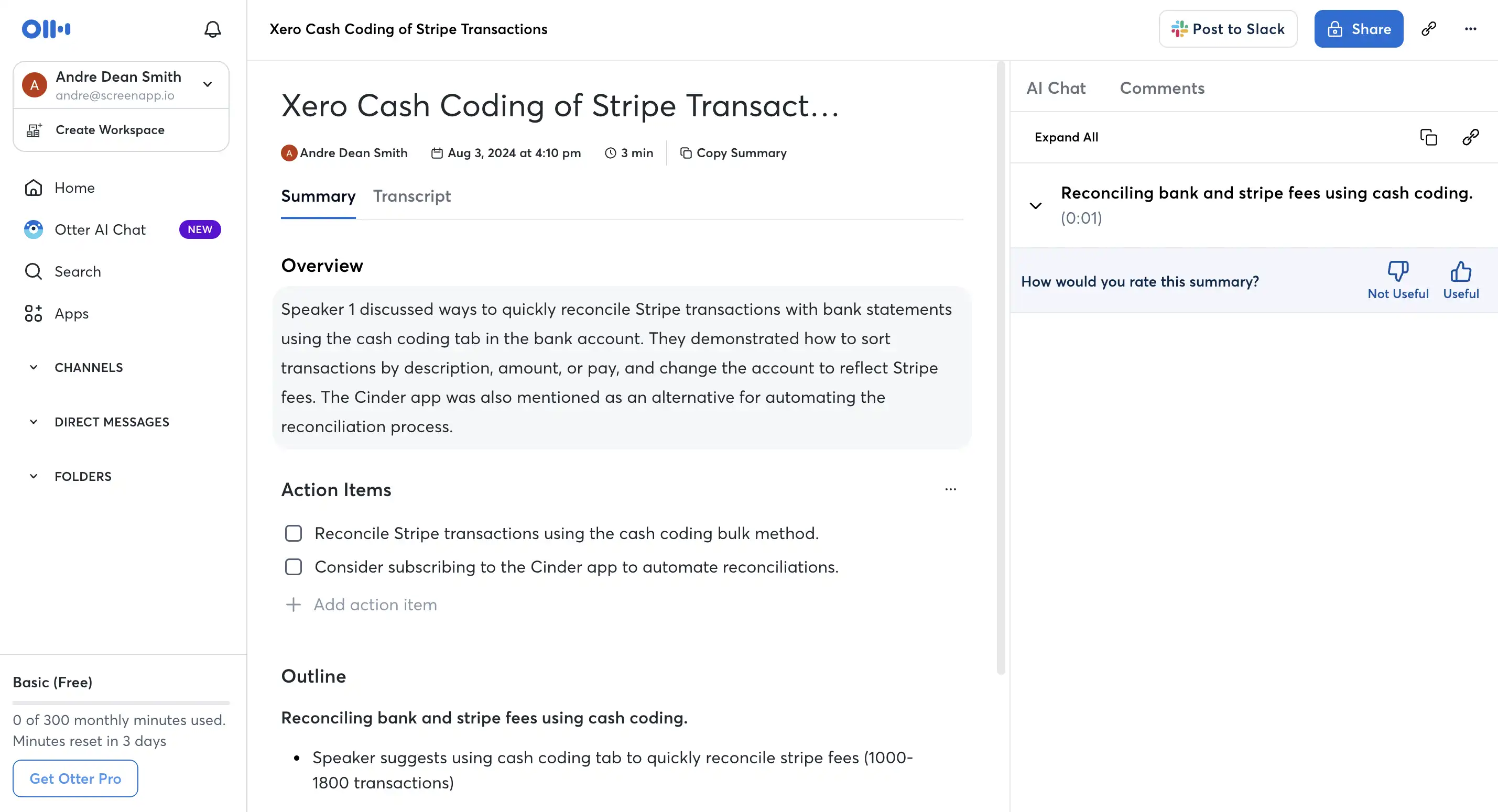Click the Otter logo
Image resolution: width=1498 pixels, height=812 pixels.
click(47, 29)
